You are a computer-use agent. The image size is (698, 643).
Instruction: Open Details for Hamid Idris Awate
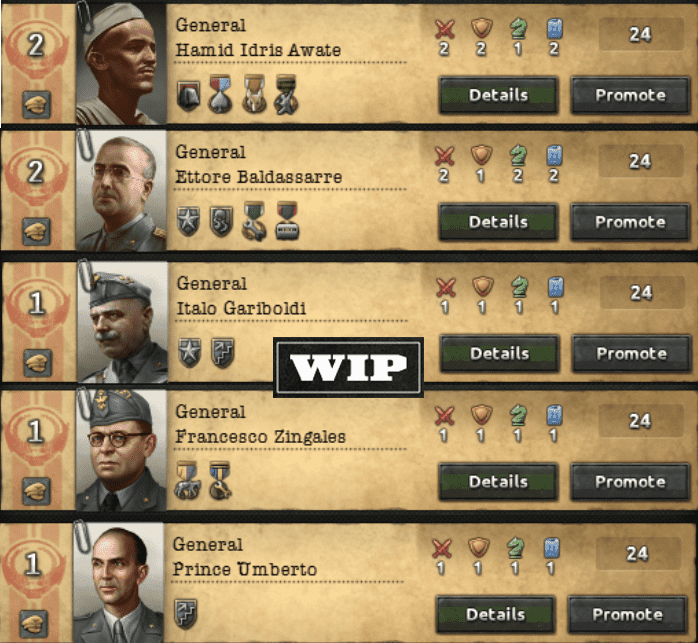(x=498, y=95)
